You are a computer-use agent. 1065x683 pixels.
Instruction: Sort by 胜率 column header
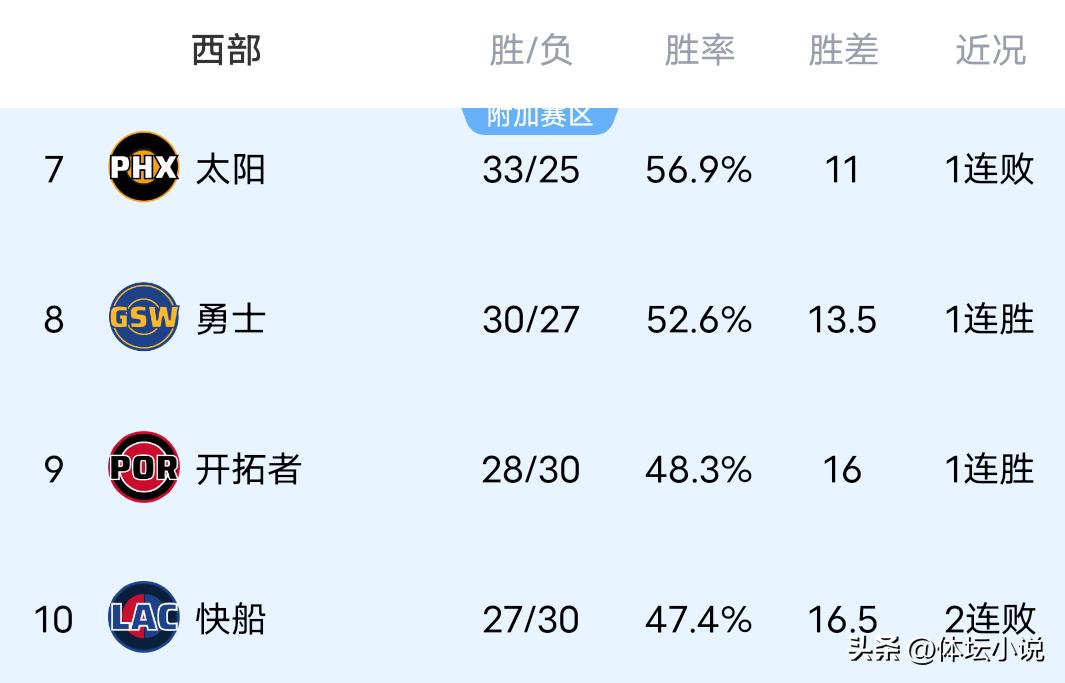[x=699, y=50]
